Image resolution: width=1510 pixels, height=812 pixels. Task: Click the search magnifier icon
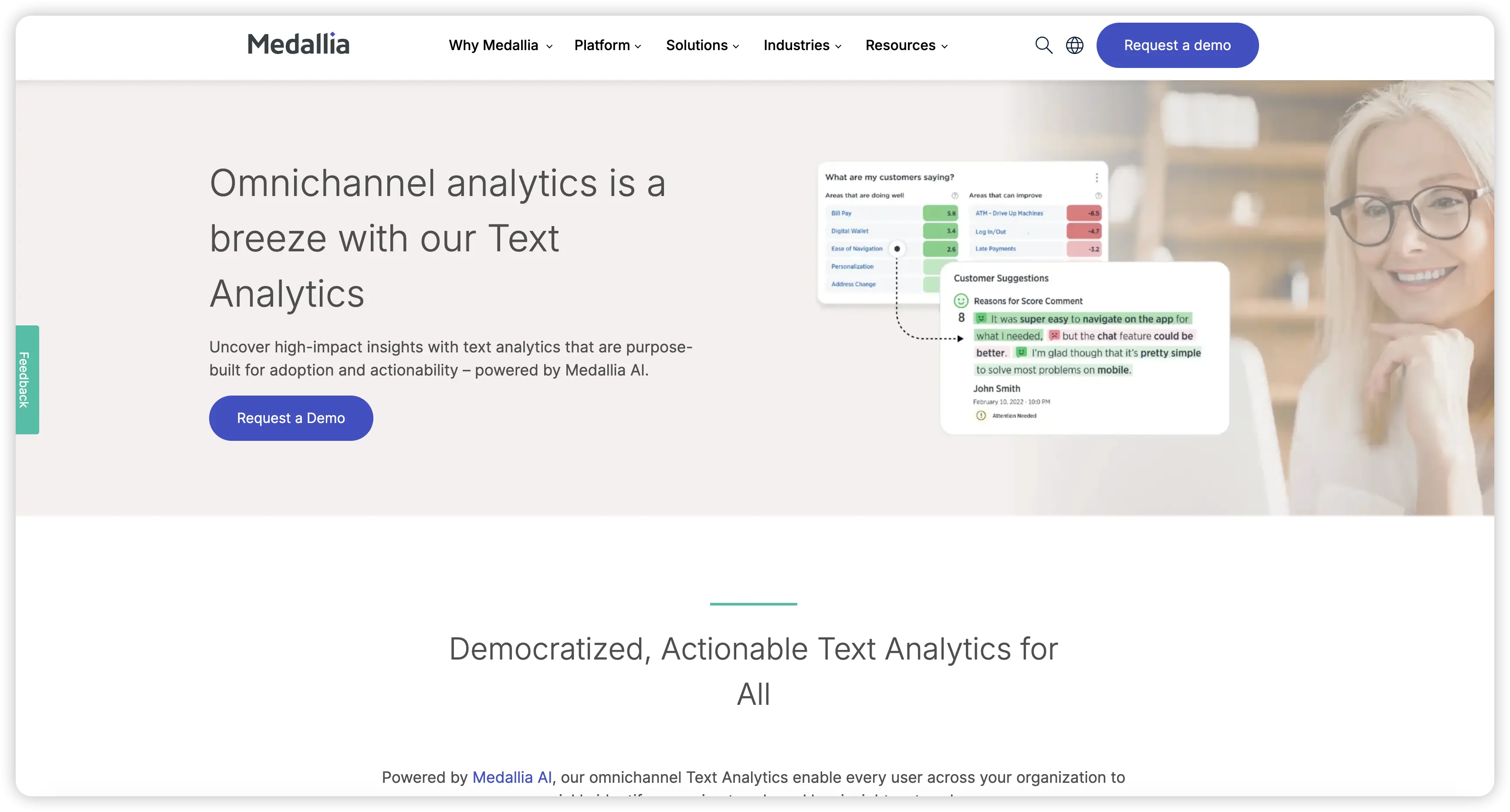[1043, 45]
